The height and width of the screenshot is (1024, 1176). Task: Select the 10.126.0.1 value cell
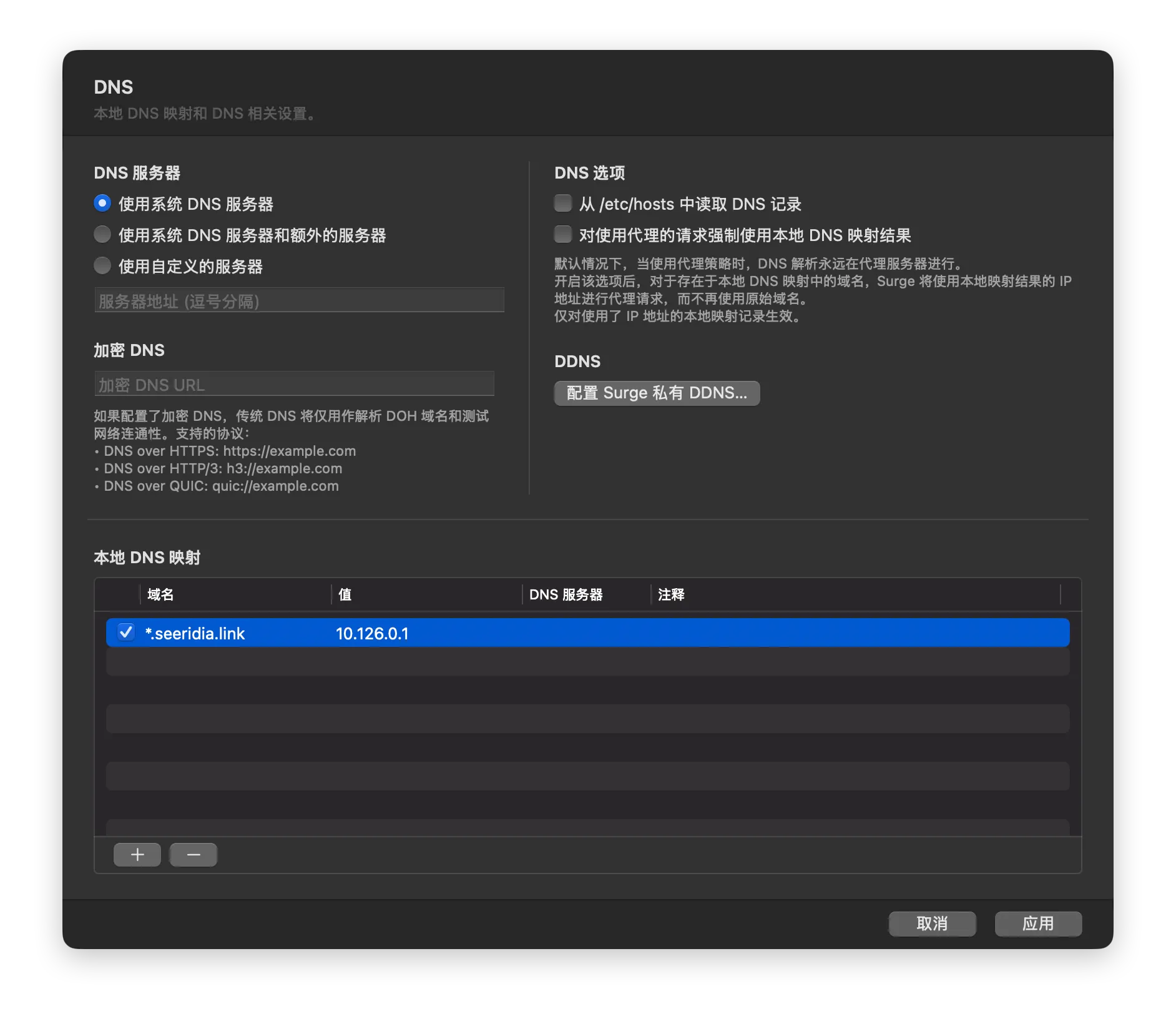point(372,634)
